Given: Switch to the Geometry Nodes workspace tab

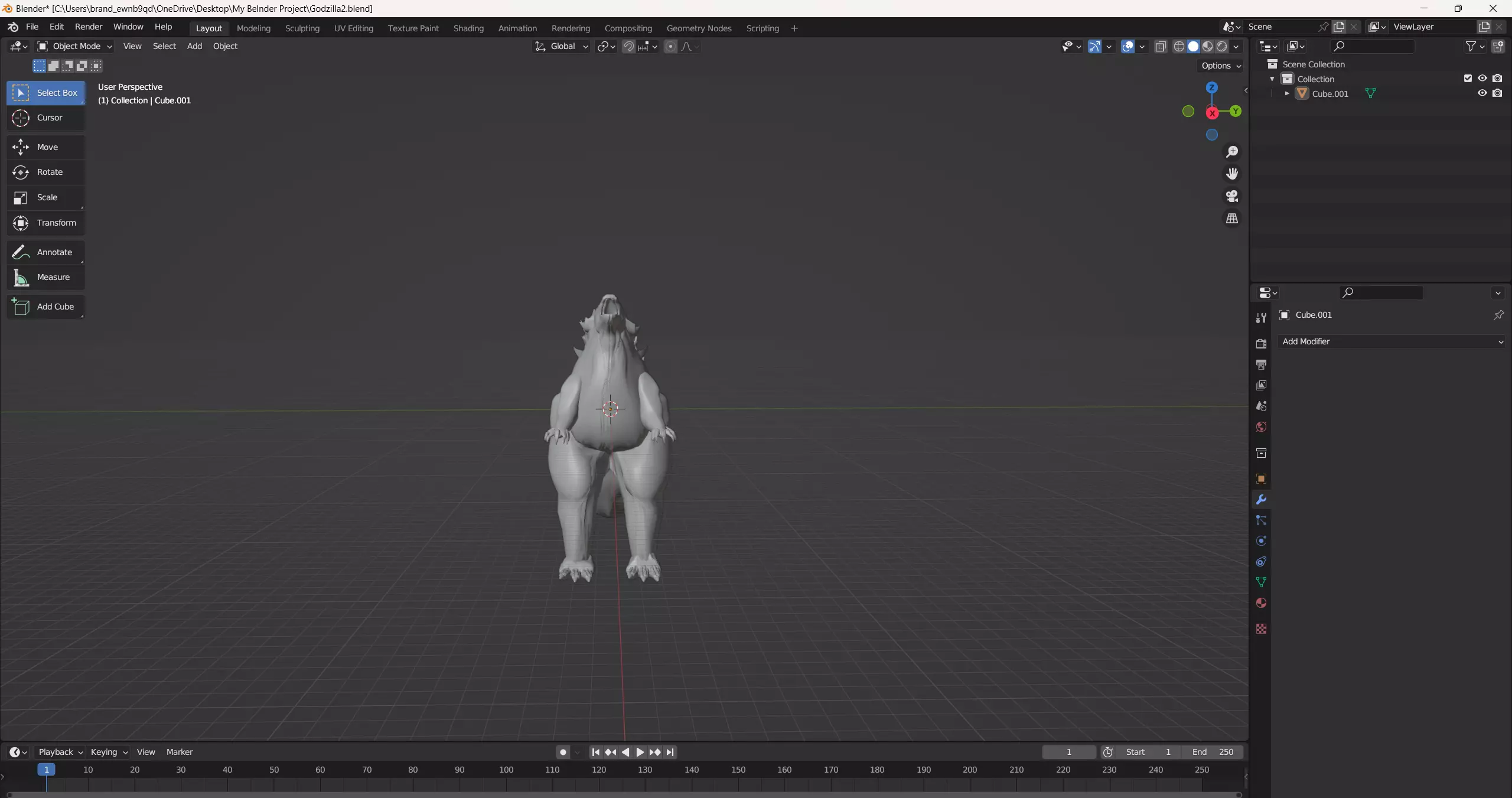Looking at the screenshot, I should pos(699,28).
